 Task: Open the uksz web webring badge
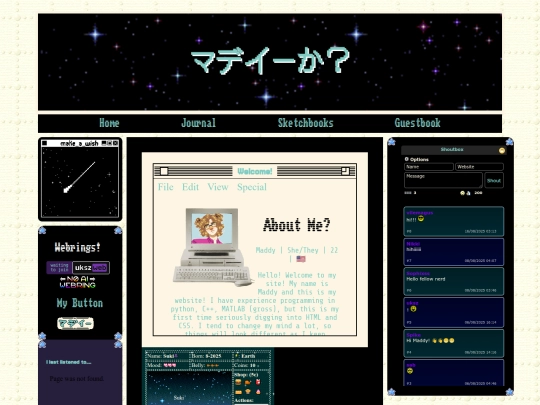(x=91, y=268)
